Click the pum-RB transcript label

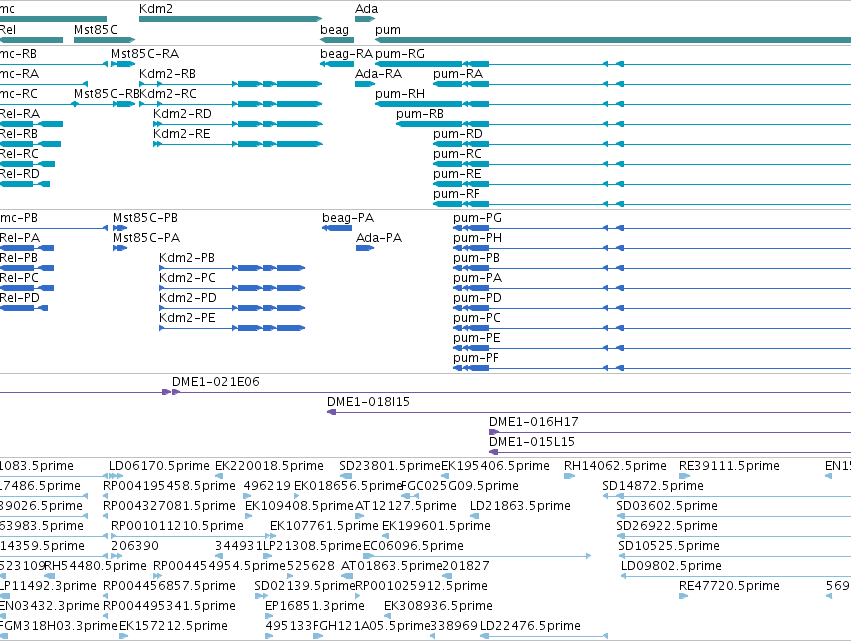(x=420, y=114)
